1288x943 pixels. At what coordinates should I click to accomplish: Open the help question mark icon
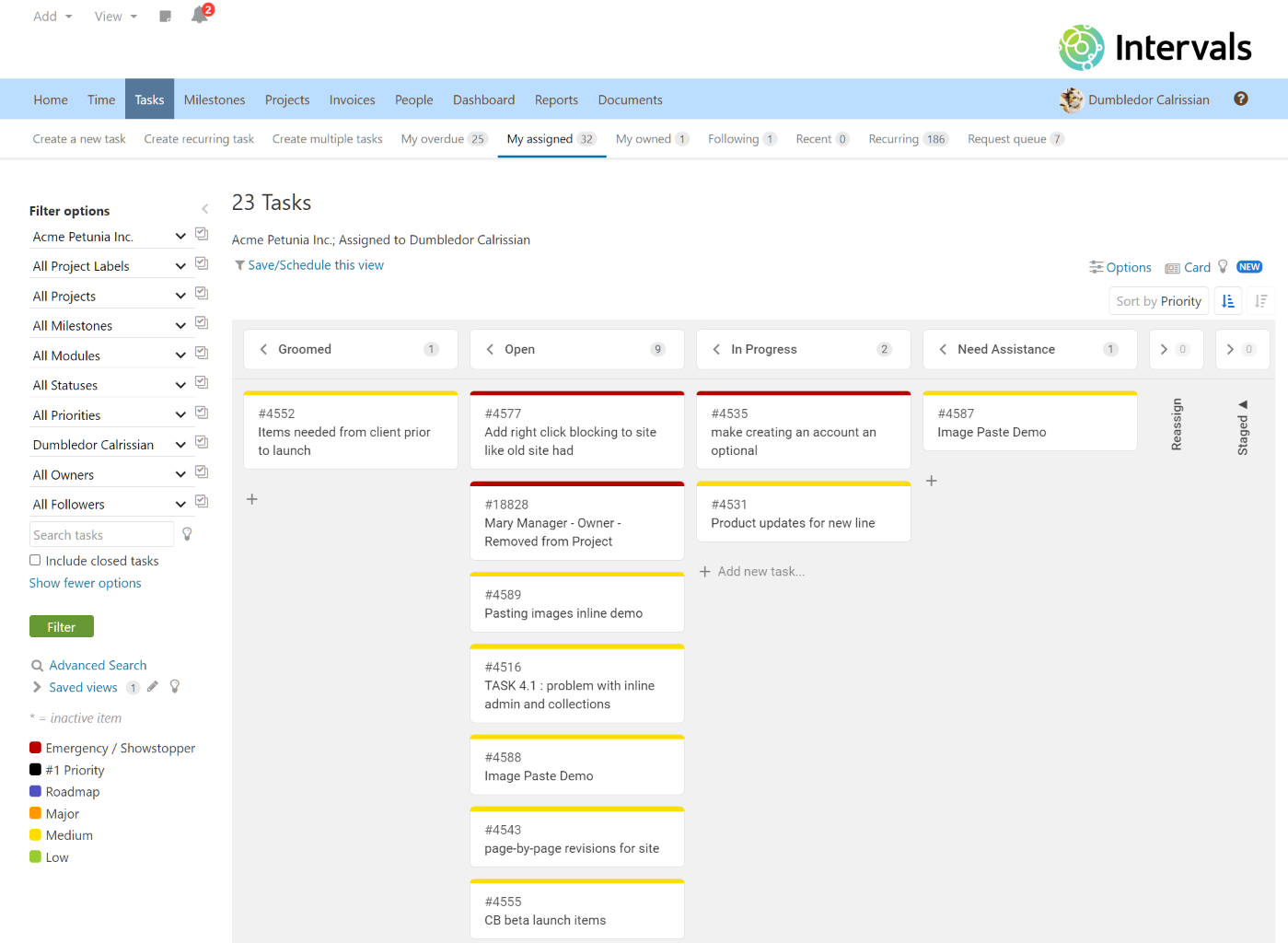point(1240,99)
